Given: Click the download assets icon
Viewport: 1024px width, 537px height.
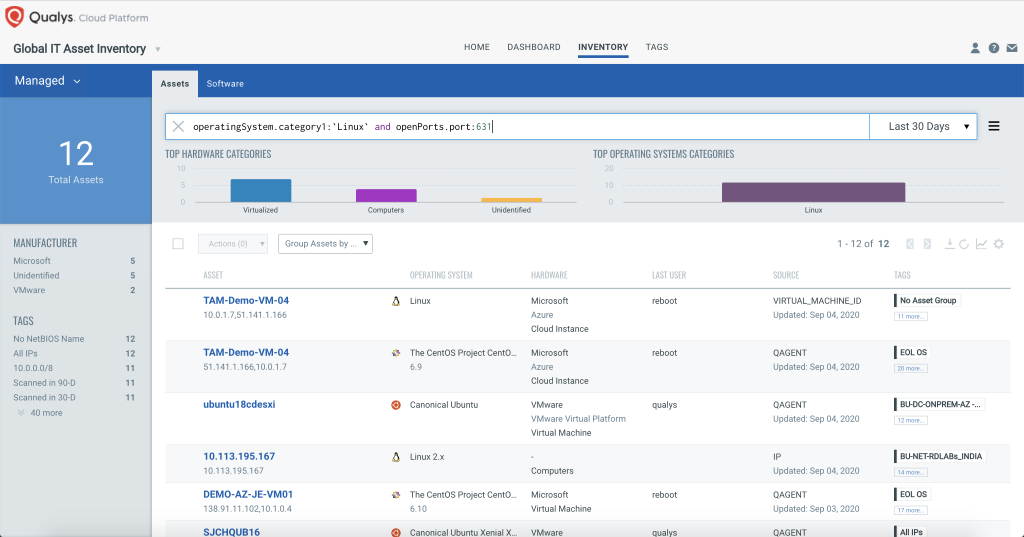Looking at the screenshot, I should (x=949, y=244).
